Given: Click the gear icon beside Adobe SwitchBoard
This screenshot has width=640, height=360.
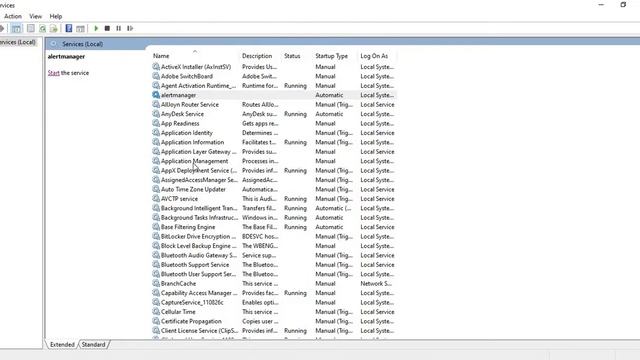Looking at the screenshot, I should click(156, 76).
